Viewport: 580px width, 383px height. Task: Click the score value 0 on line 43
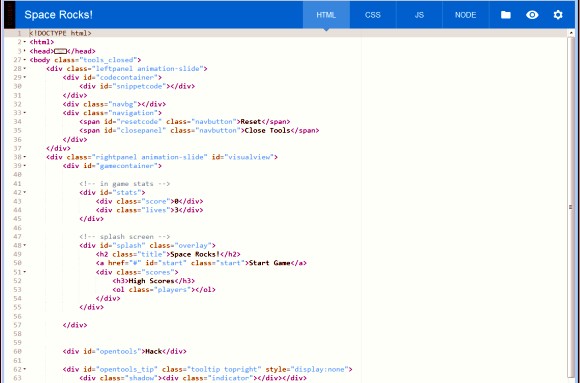tap(176, 201)
